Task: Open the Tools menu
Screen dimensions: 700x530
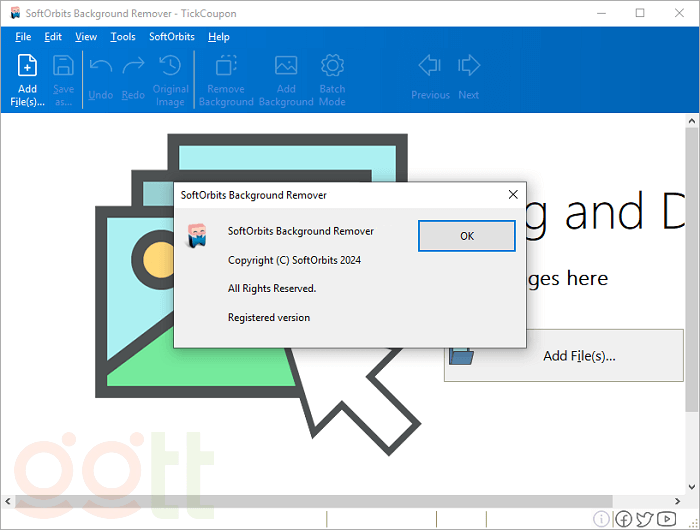Action: 123,37
